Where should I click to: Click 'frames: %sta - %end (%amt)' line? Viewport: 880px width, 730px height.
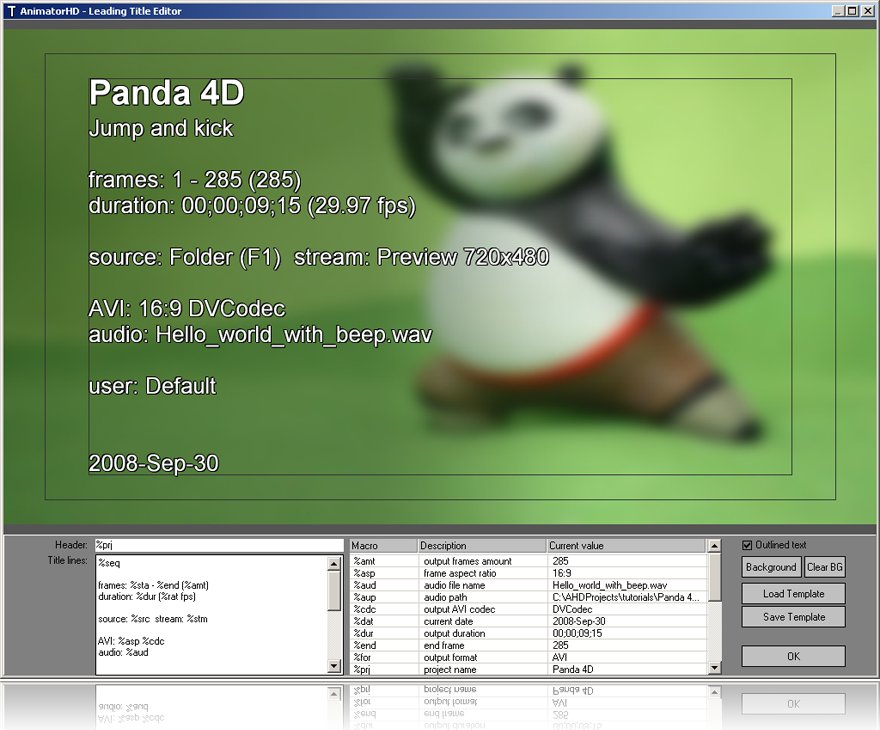point(153,585)
